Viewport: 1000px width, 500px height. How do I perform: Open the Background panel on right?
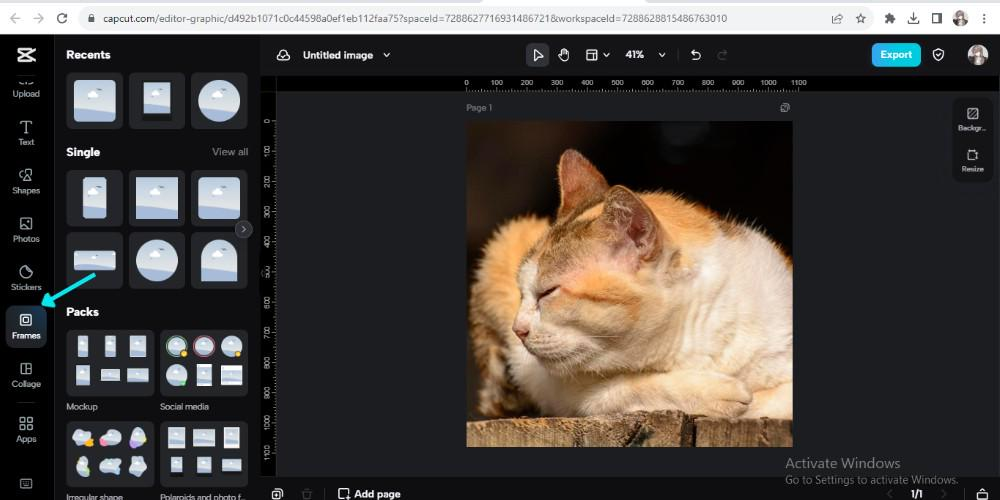972,118
